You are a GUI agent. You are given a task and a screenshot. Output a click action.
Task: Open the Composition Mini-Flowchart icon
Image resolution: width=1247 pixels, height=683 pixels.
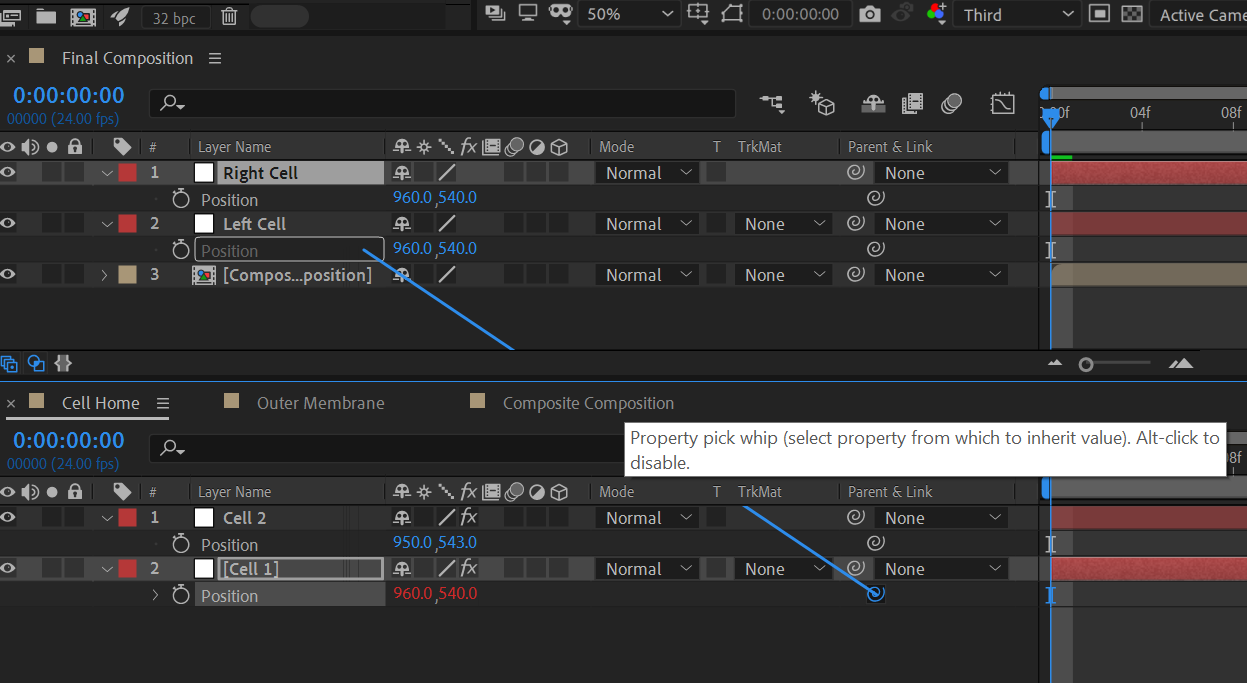(x=772, y=103)
